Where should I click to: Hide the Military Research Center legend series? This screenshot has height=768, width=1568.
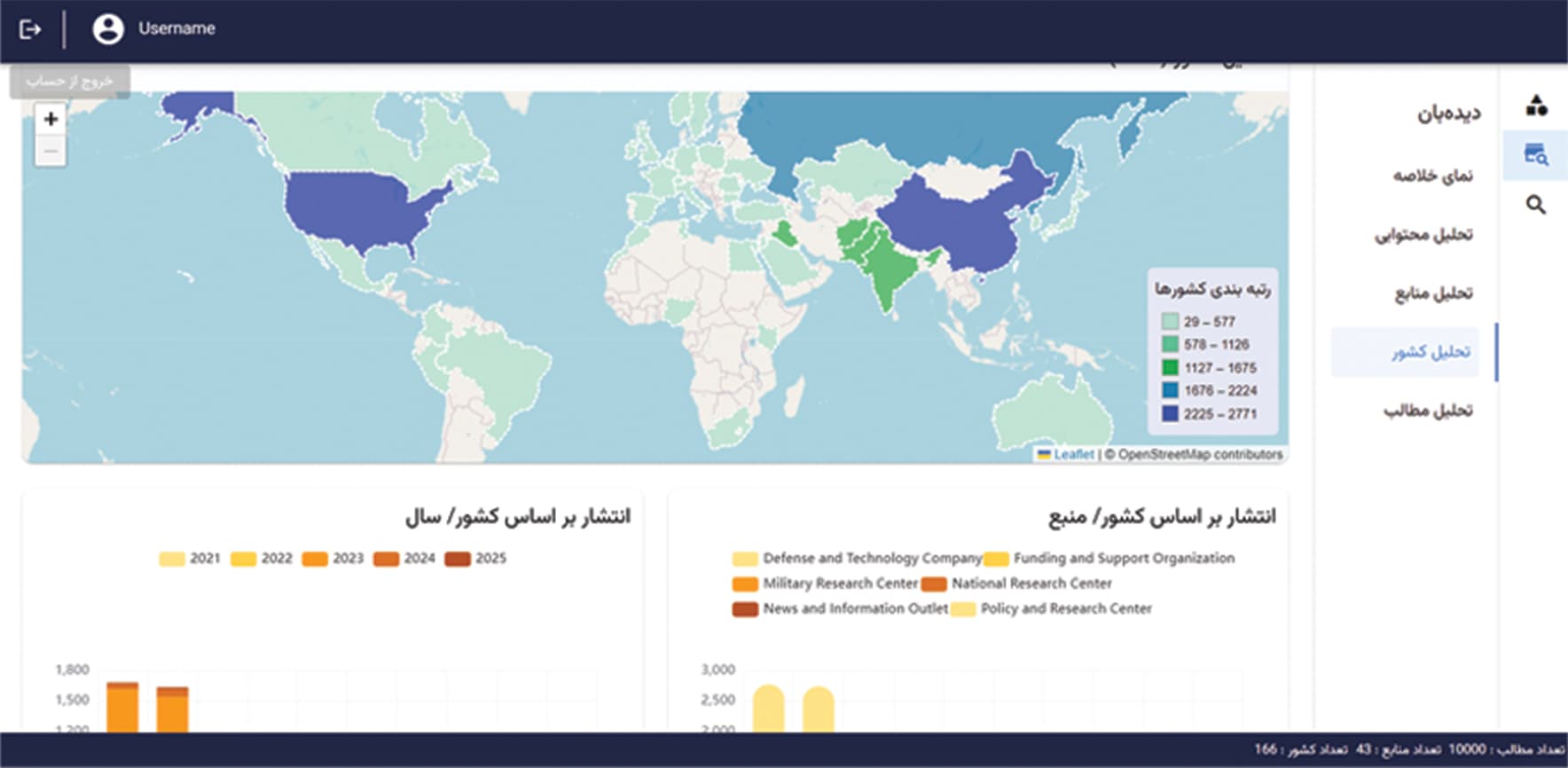pyautogui.click(x=825, y=584)
